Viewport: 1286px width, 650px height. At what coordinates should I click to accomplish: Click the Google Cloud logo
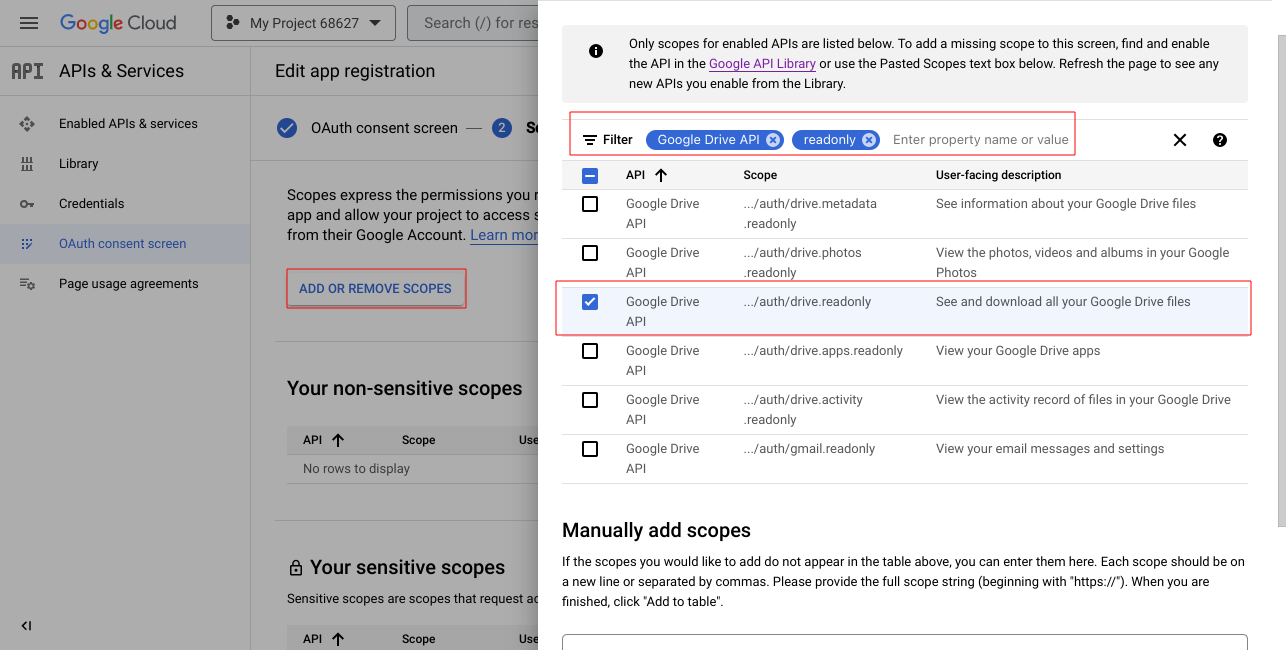coord(118,23)
